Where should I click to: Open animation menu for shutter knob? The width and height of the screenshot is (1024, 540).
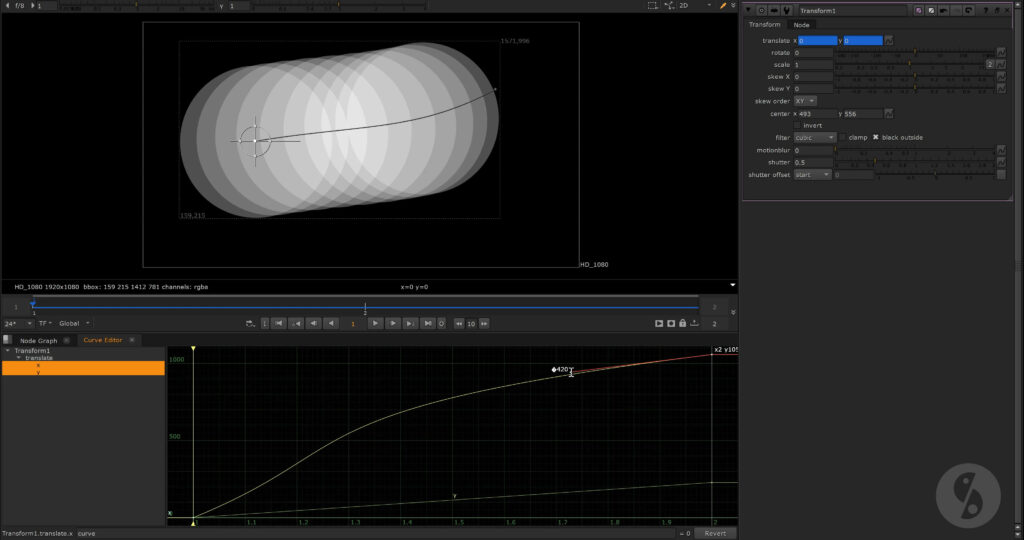(x=1000, y=162)
